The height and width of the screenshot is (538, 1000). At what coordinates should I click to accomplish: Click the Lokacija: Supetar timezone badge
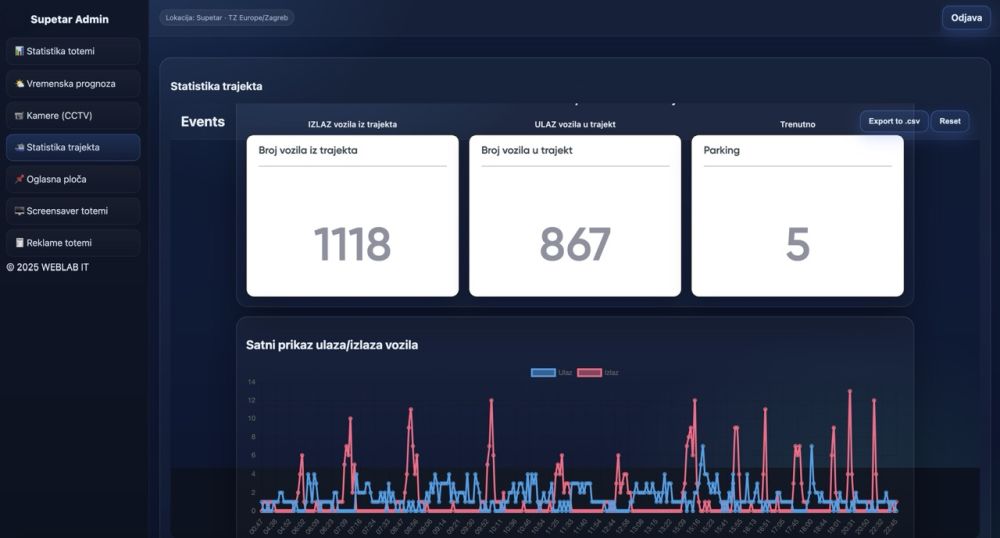pyautogui.click(x=227, y=18)
